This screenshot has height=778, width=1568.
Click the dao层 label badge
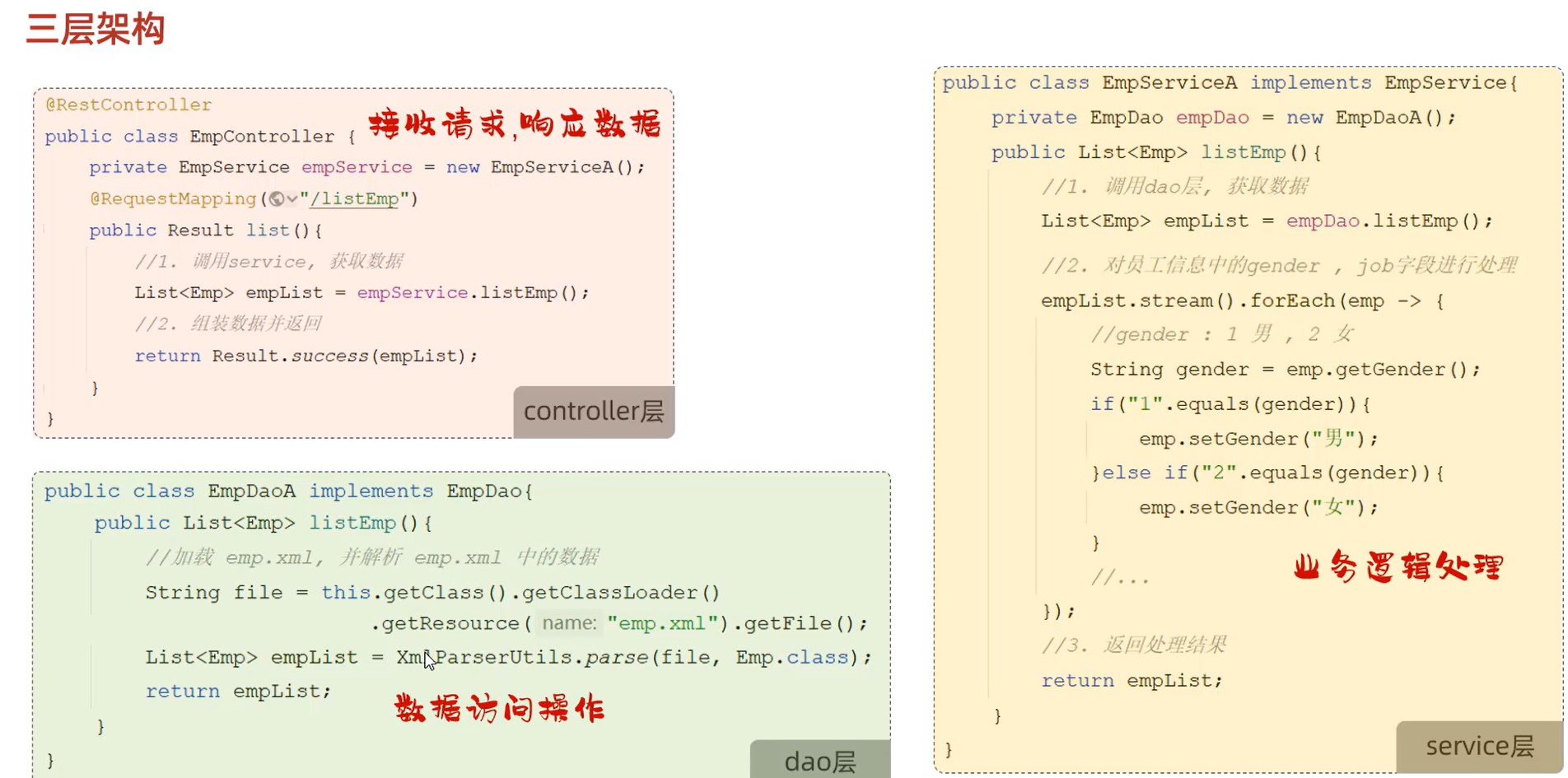(x=819, y=762)
